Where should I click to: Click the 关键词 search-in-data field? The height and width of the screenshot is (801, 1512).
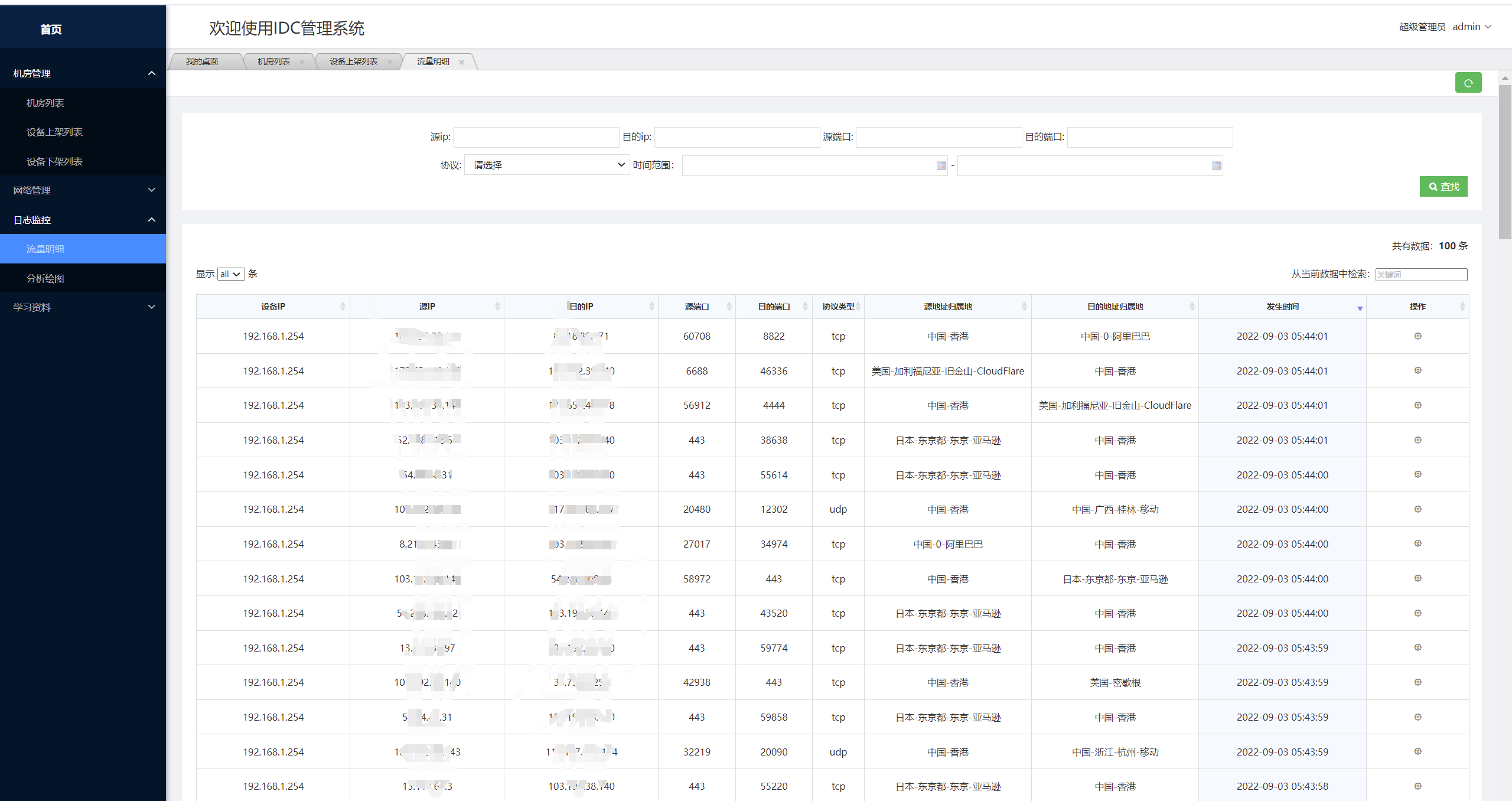1421,274
